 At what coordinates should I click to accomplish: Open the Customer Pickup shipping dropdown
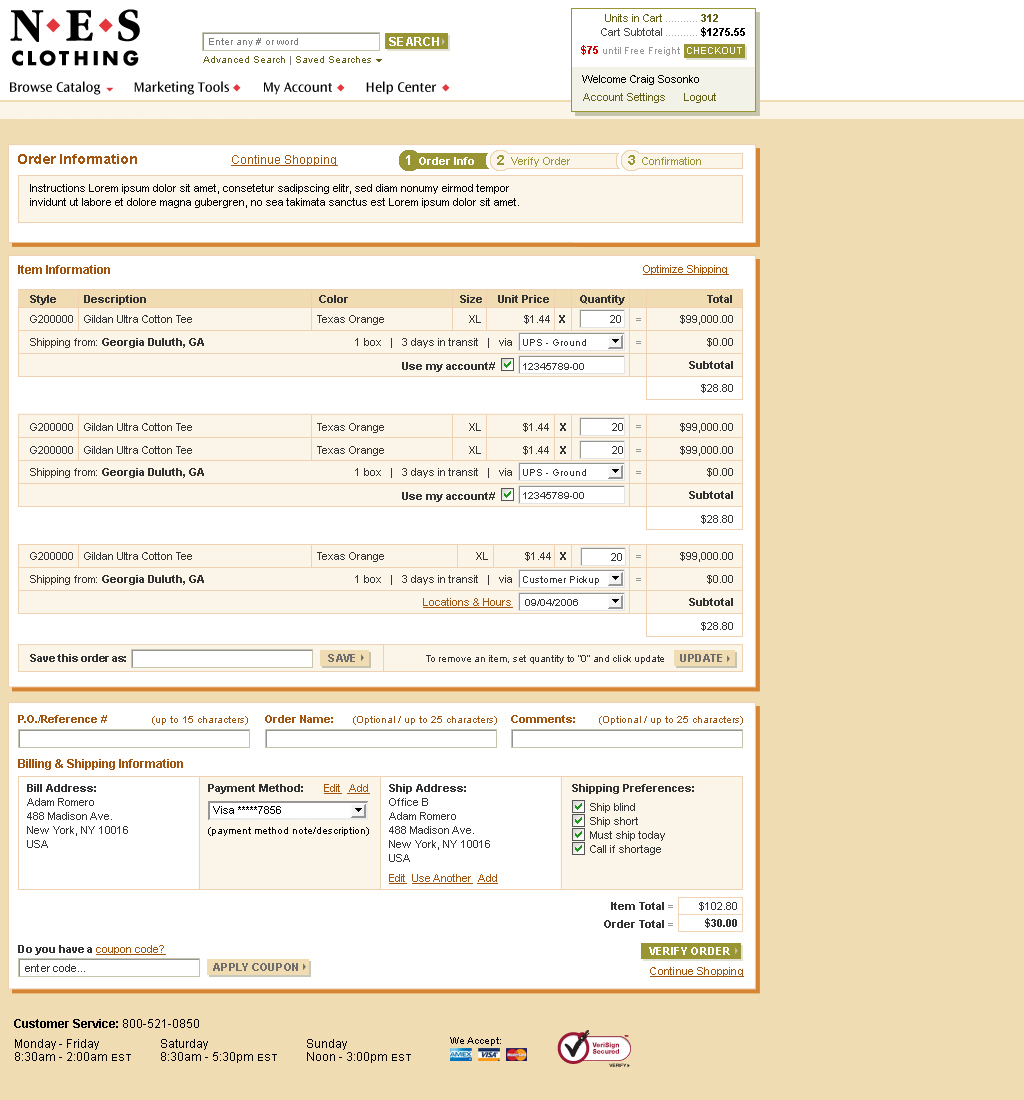(571, 579)
